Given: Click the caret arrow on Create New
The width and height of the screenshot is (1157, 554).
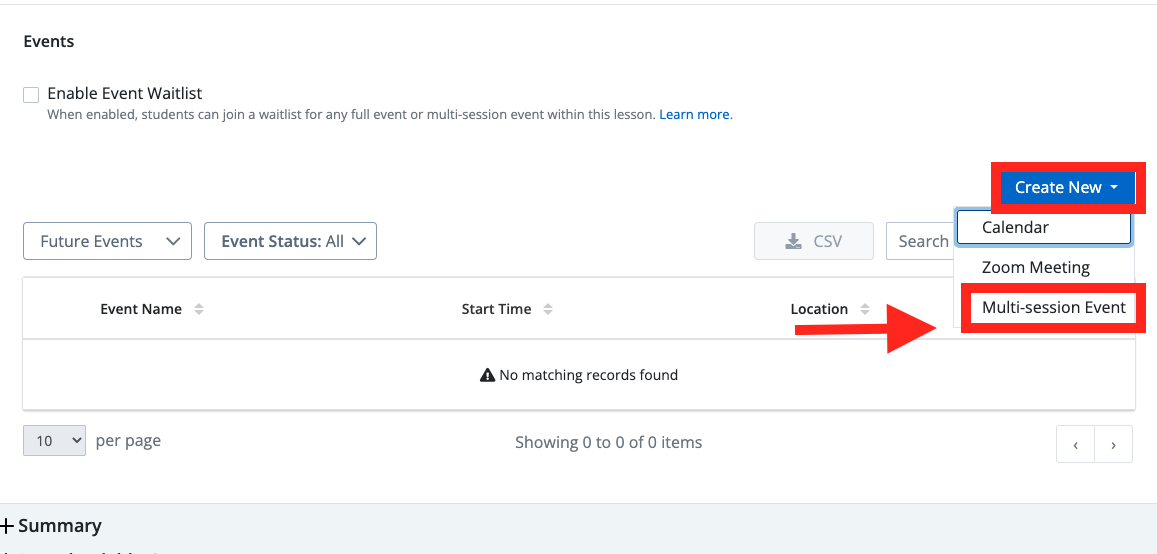Looking at the screenshot, I should tap(1114, 187).
